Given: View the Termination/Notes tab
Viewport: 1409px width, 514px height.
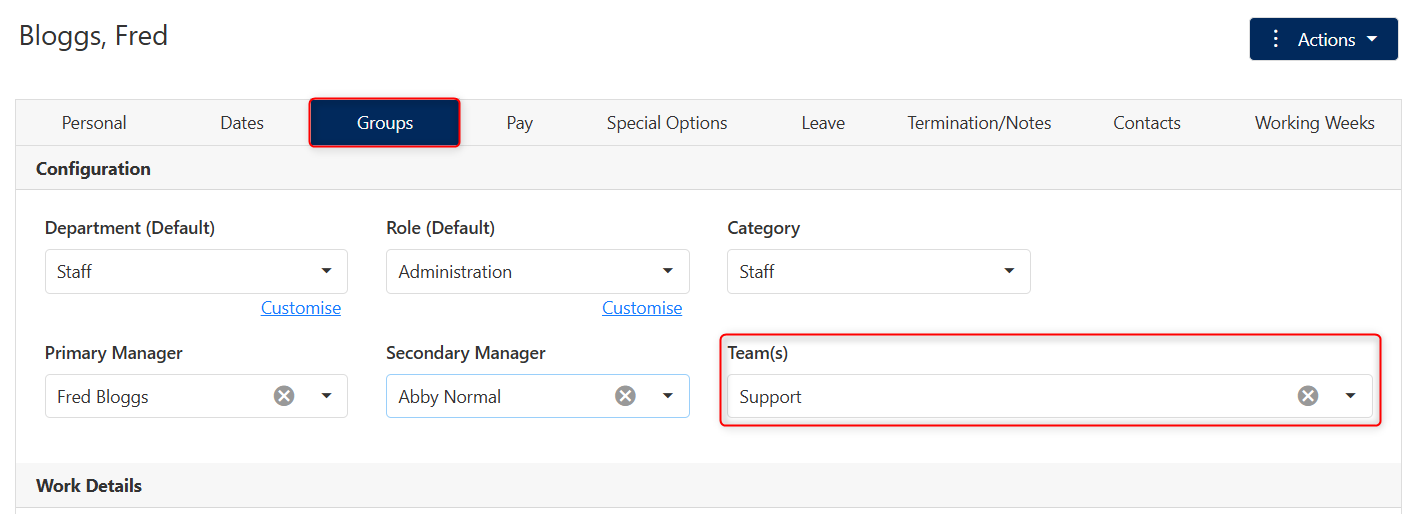Looking at the screenshot, I should pyautogui.click(x=979, y=123).
